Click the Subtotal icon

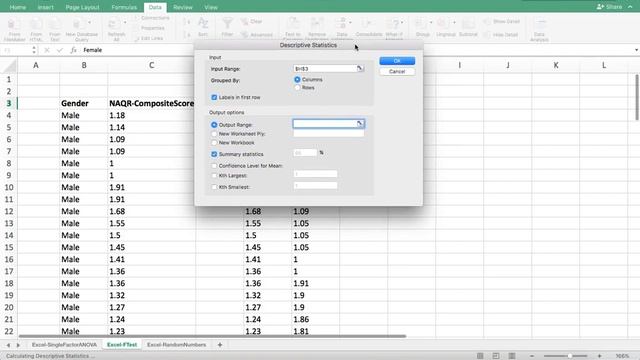pyautogui.click(x=468, y=24)
